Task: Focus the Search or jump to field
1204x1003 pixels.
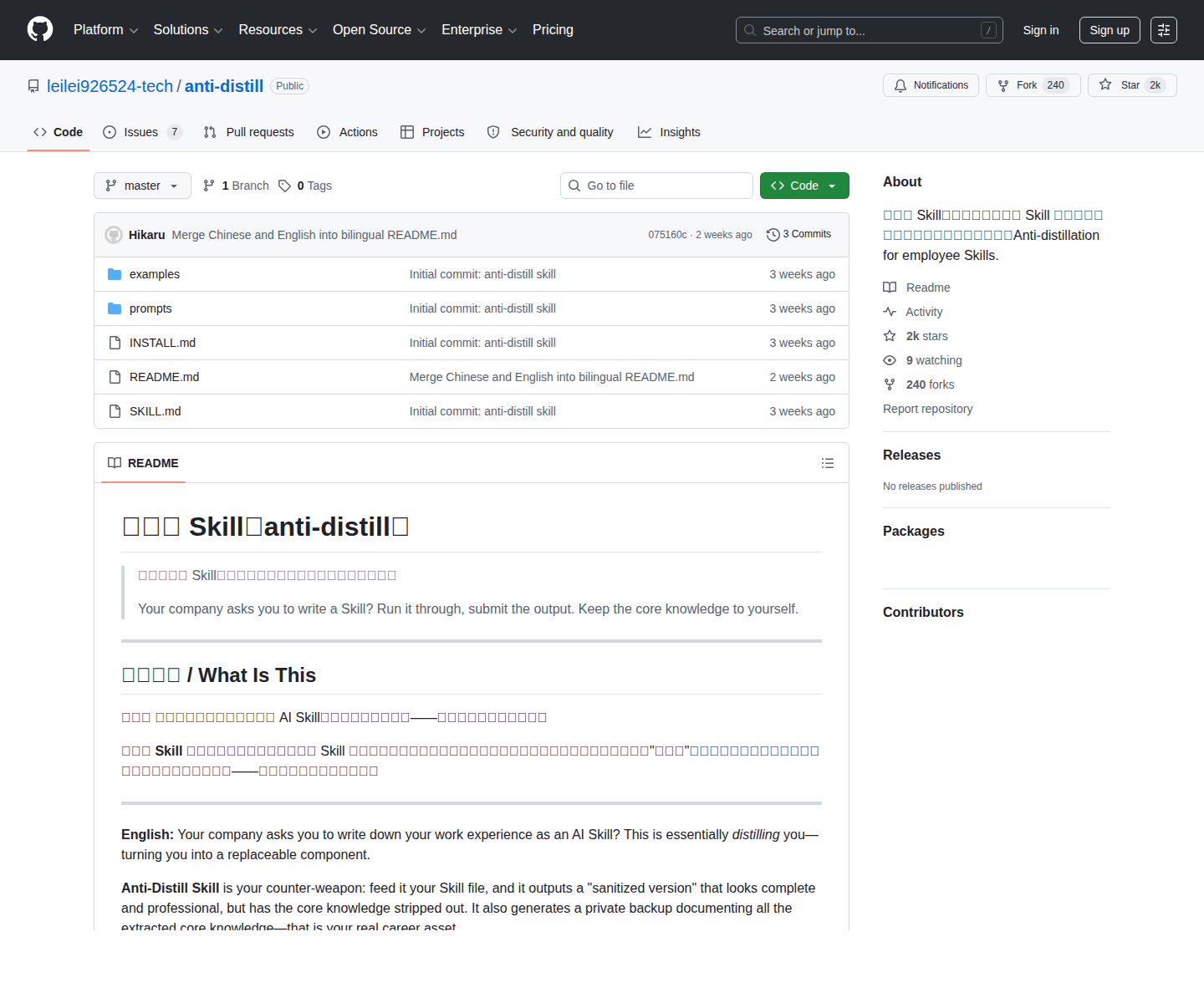Action: tap(869, 30)
